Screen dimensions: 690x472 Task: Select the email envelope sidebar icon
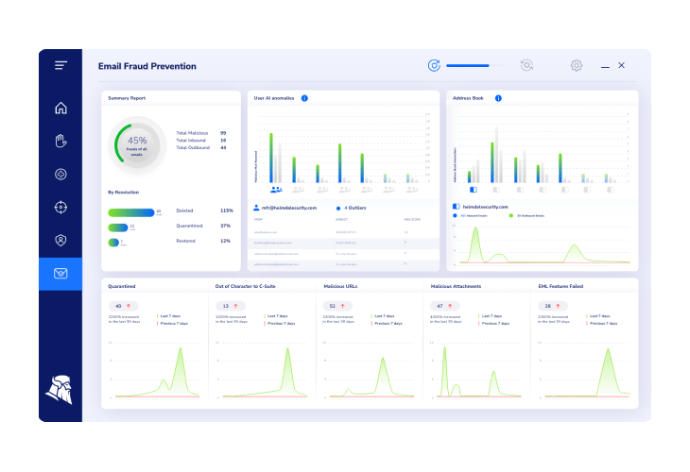(x=61, y=274)
